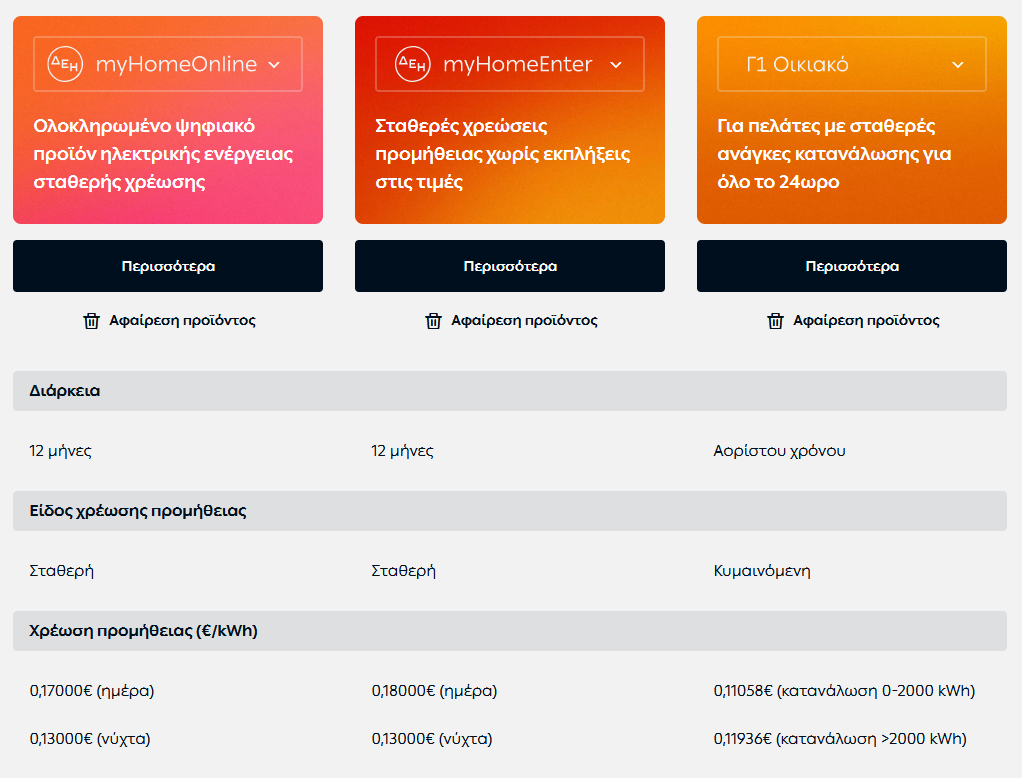Click the ΔΕΗ logo in the myHomeOnline selector
The image size is (1022, 778).
pos(65,64)
